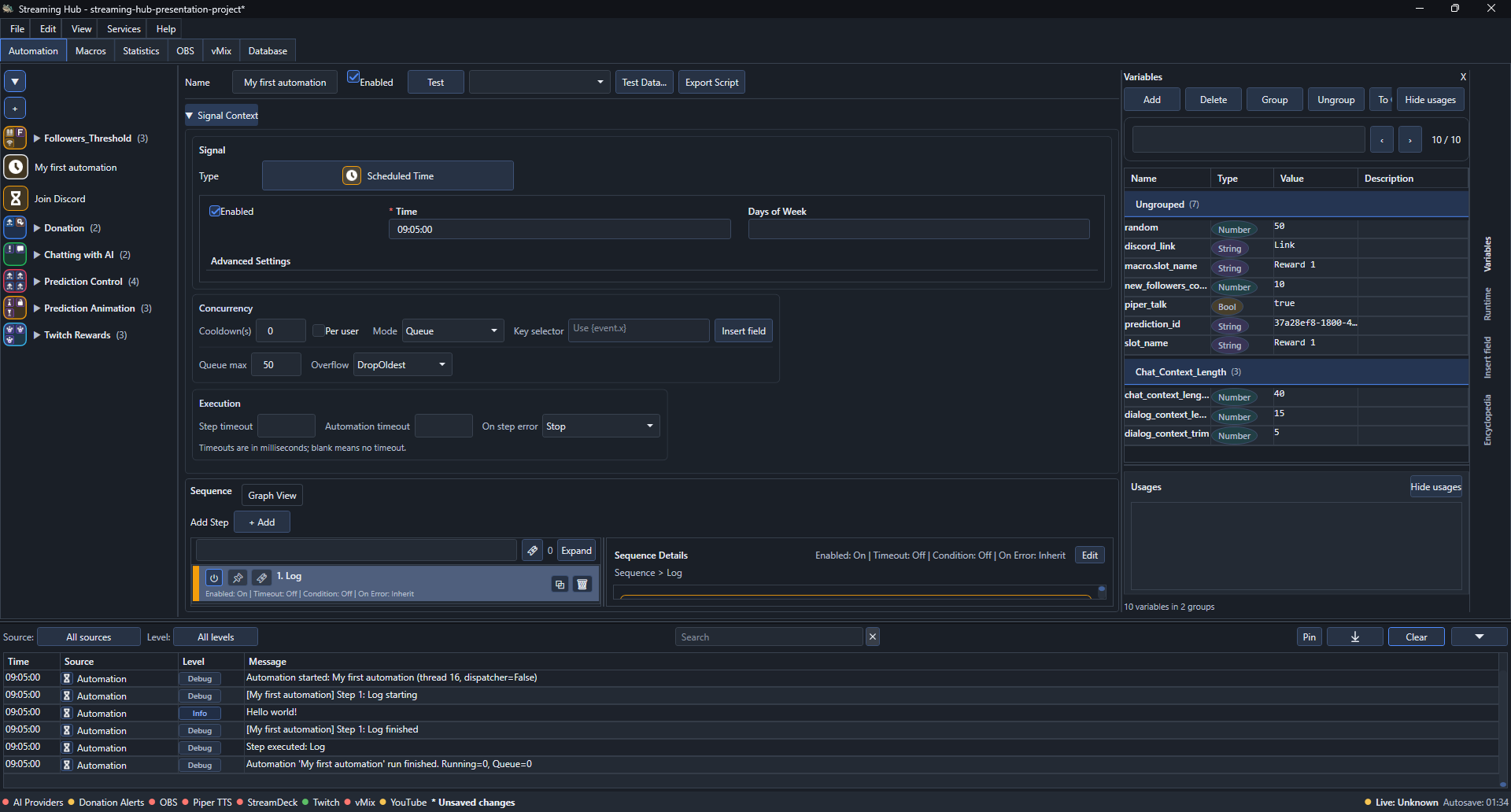Click the Graph View button
1511x812 pixels.
272,495
